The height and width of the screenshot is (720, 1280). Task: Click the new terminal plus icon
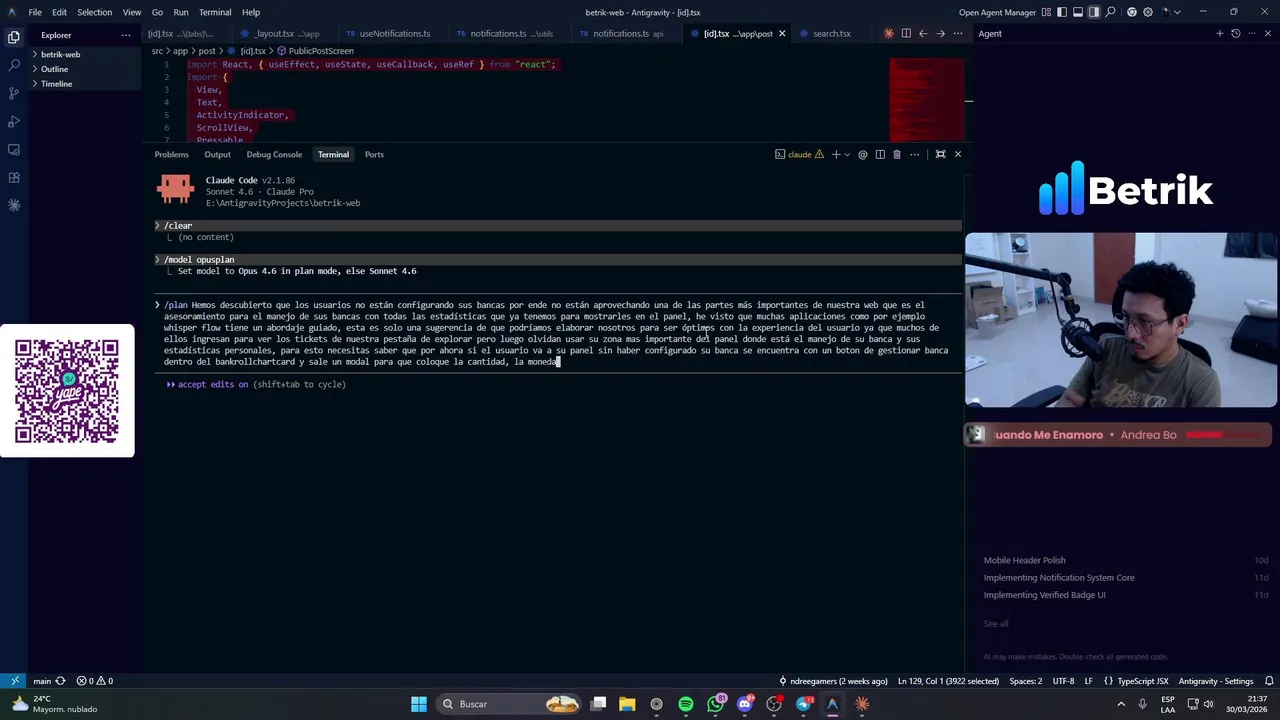(x=836, y=154)
